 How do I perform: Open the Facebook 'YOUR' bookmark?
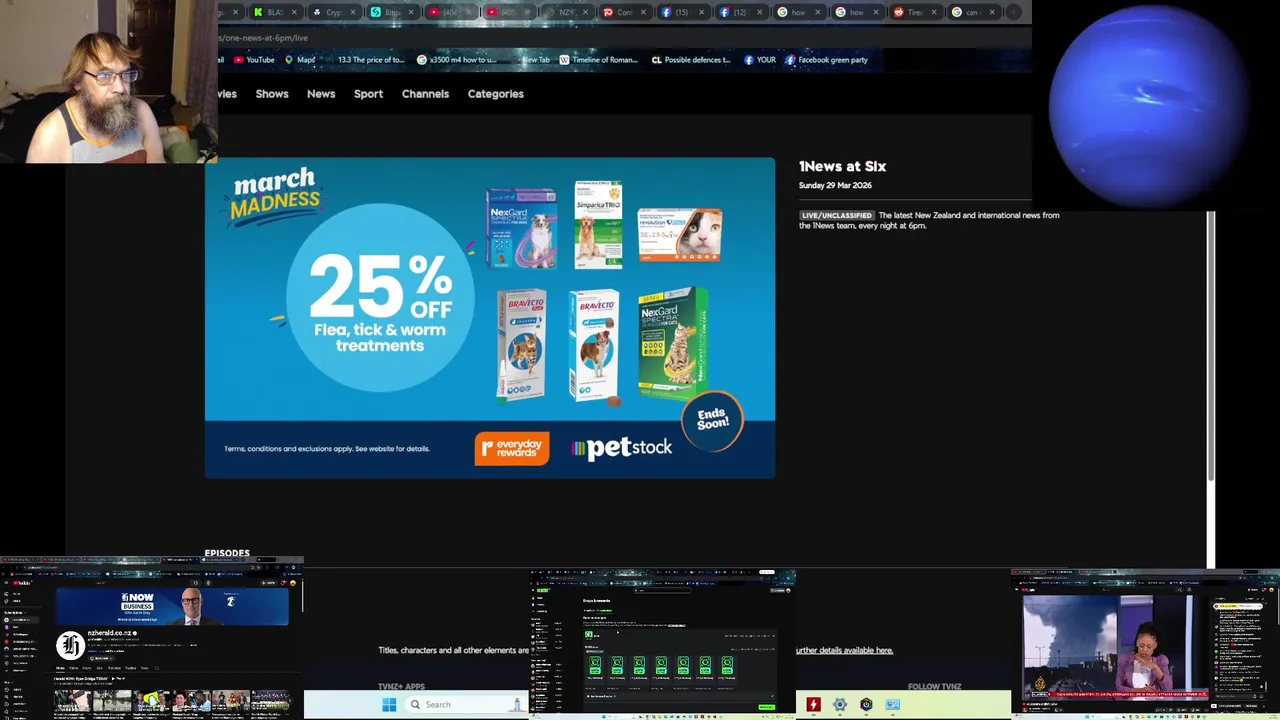(x=760, y=60)
